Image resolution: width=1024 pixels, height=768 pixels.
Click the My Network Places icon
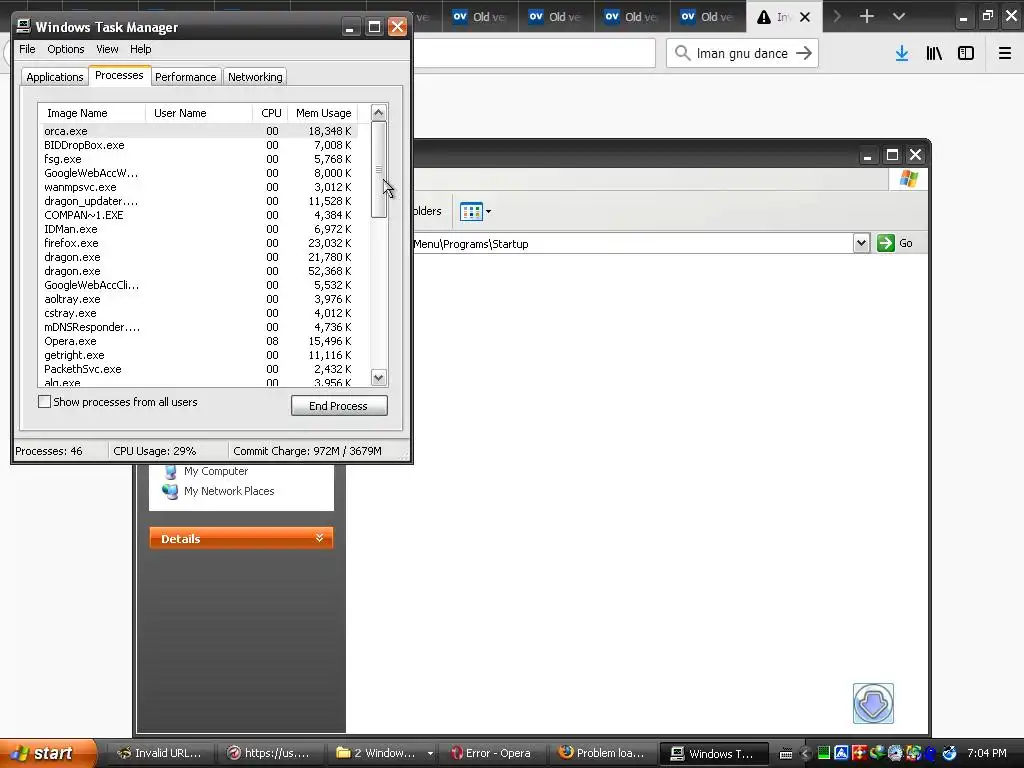[170, 491]
